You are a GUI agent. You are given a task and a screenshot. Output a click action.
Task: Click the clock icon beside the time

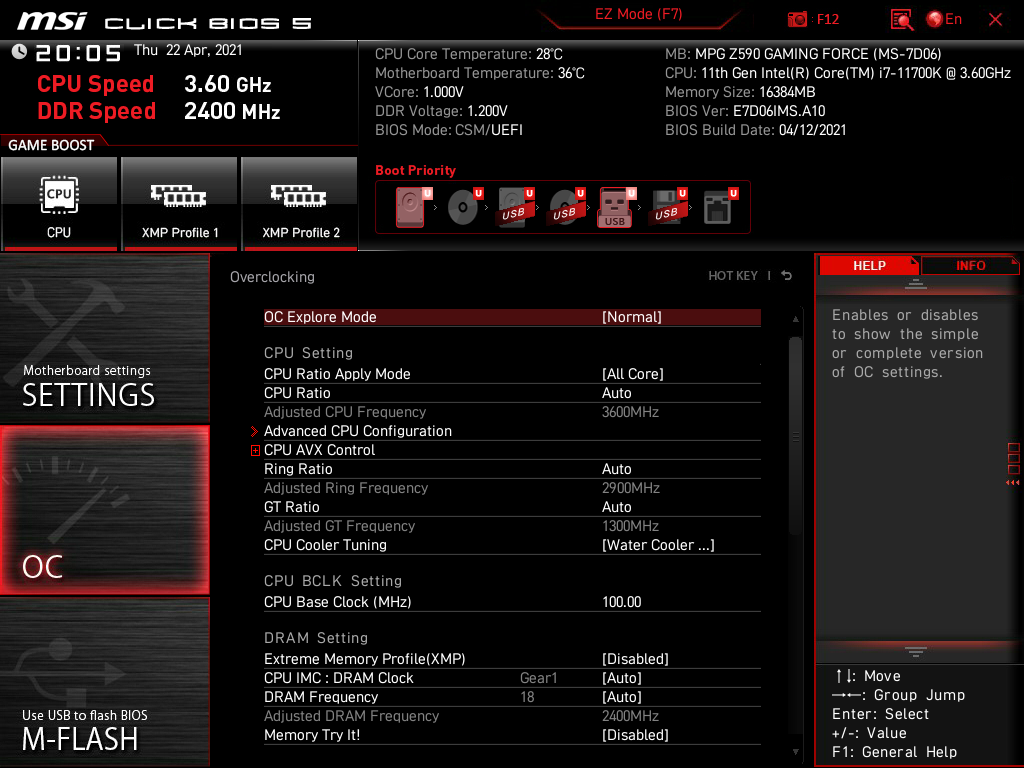click(x=20, y=52)
